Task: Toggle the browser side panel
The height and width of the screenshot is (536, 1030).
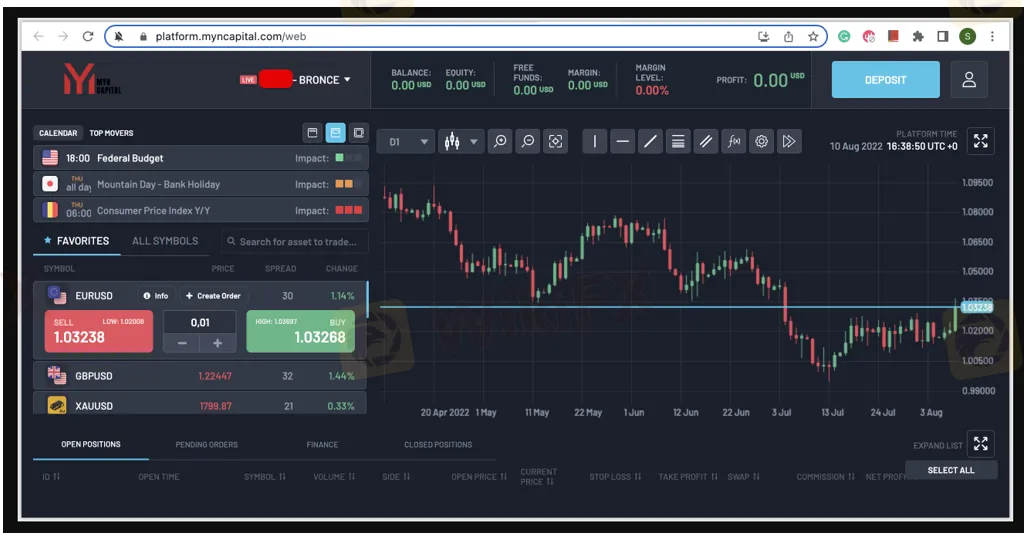Action: [943, 36]
